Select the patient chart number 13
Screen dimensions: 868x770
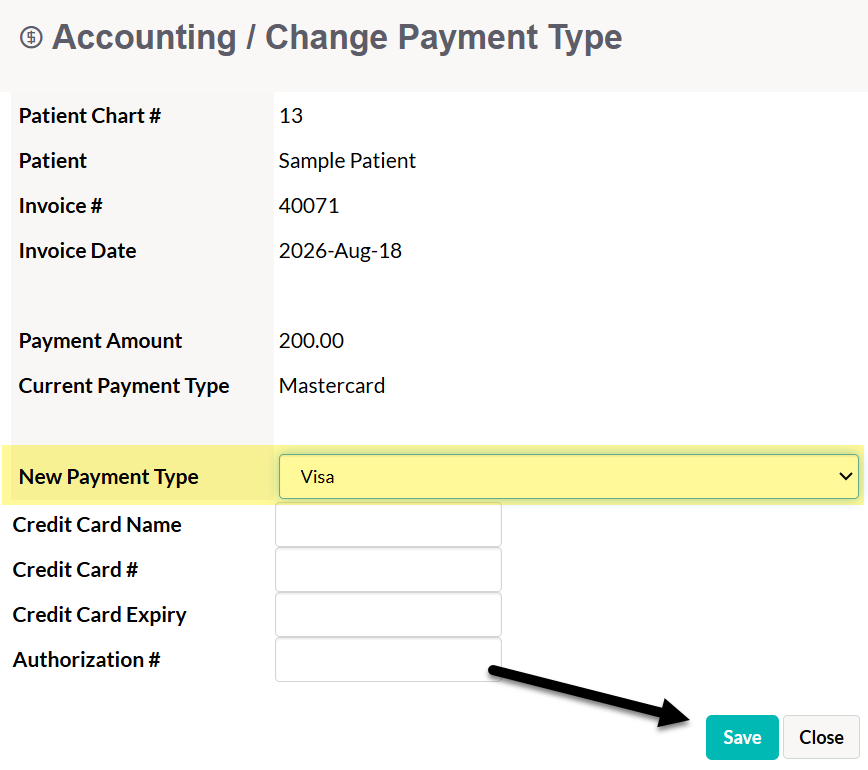click(291, 116)
